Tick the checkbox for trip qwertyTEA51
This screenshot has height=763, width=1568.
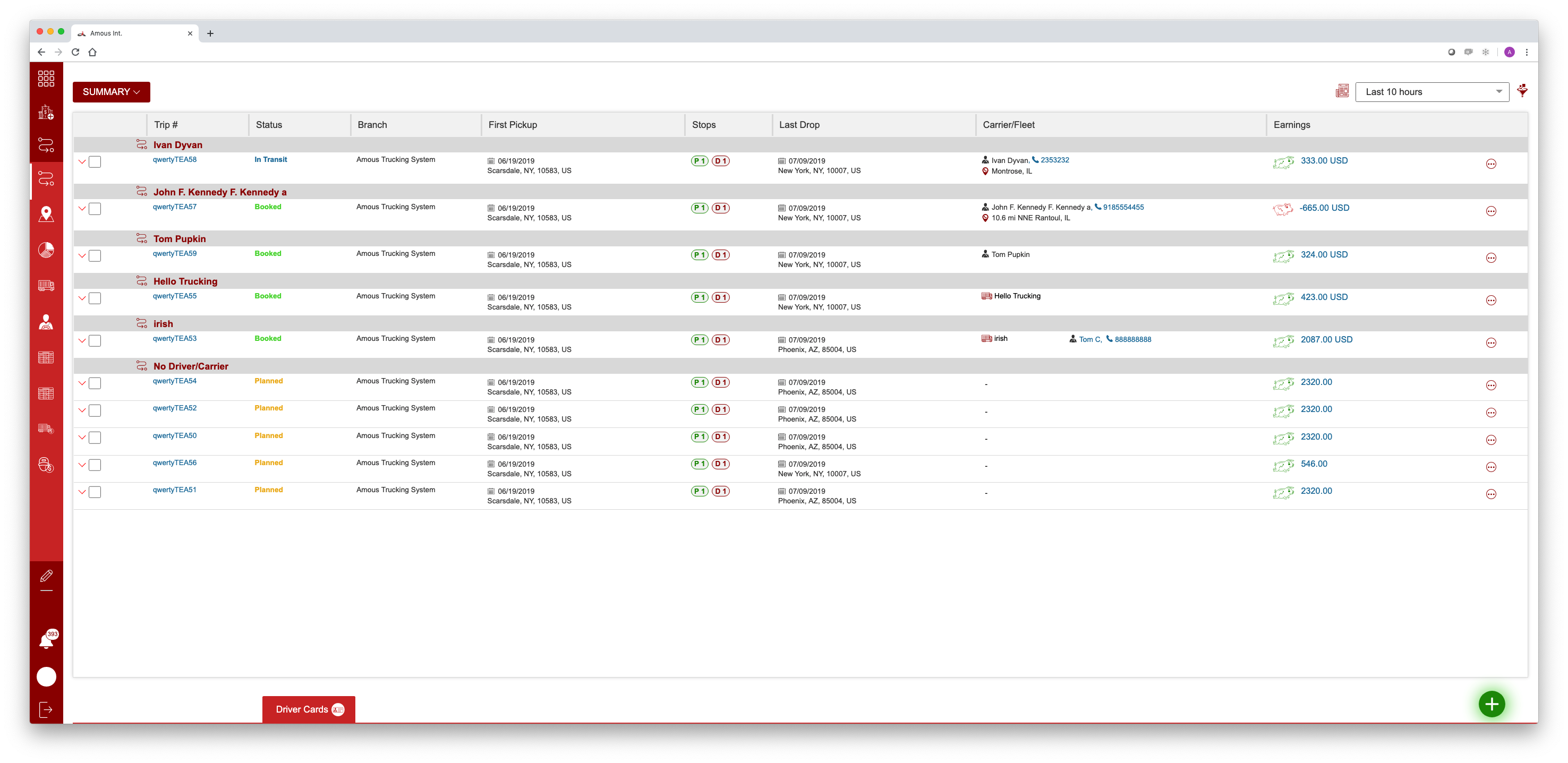(x=95, y=492)
